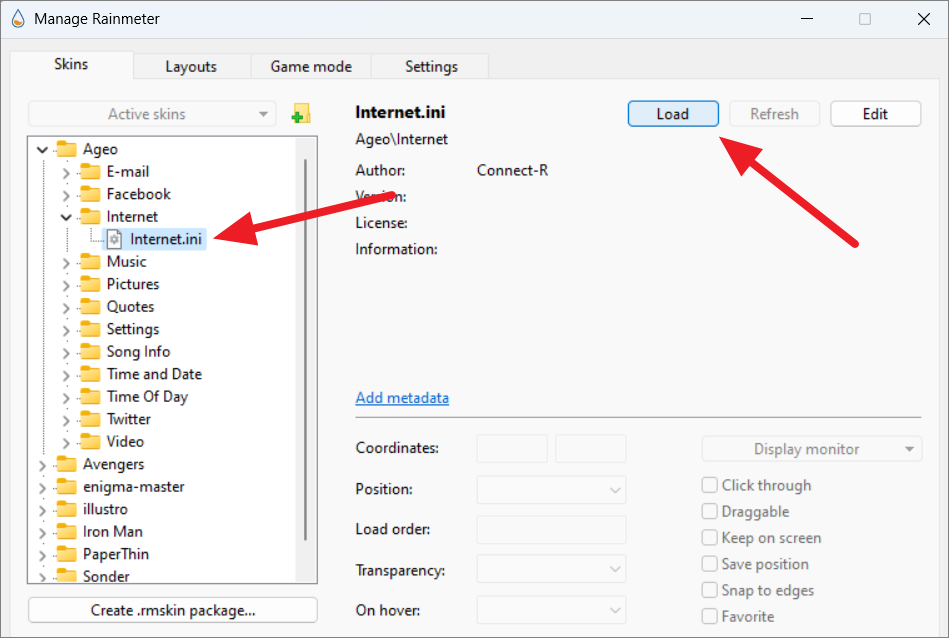
Task: Click the E-mail folder icon
Action: click(x=90, y=172)
